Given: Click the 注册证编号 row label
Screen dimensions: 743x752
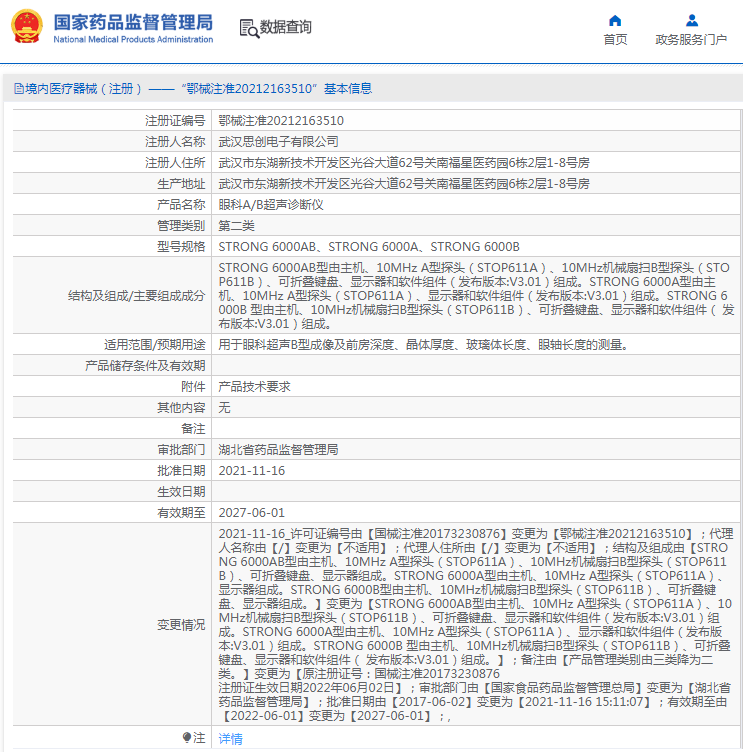Looking at the screenshot, I should (x=175, y=121).
